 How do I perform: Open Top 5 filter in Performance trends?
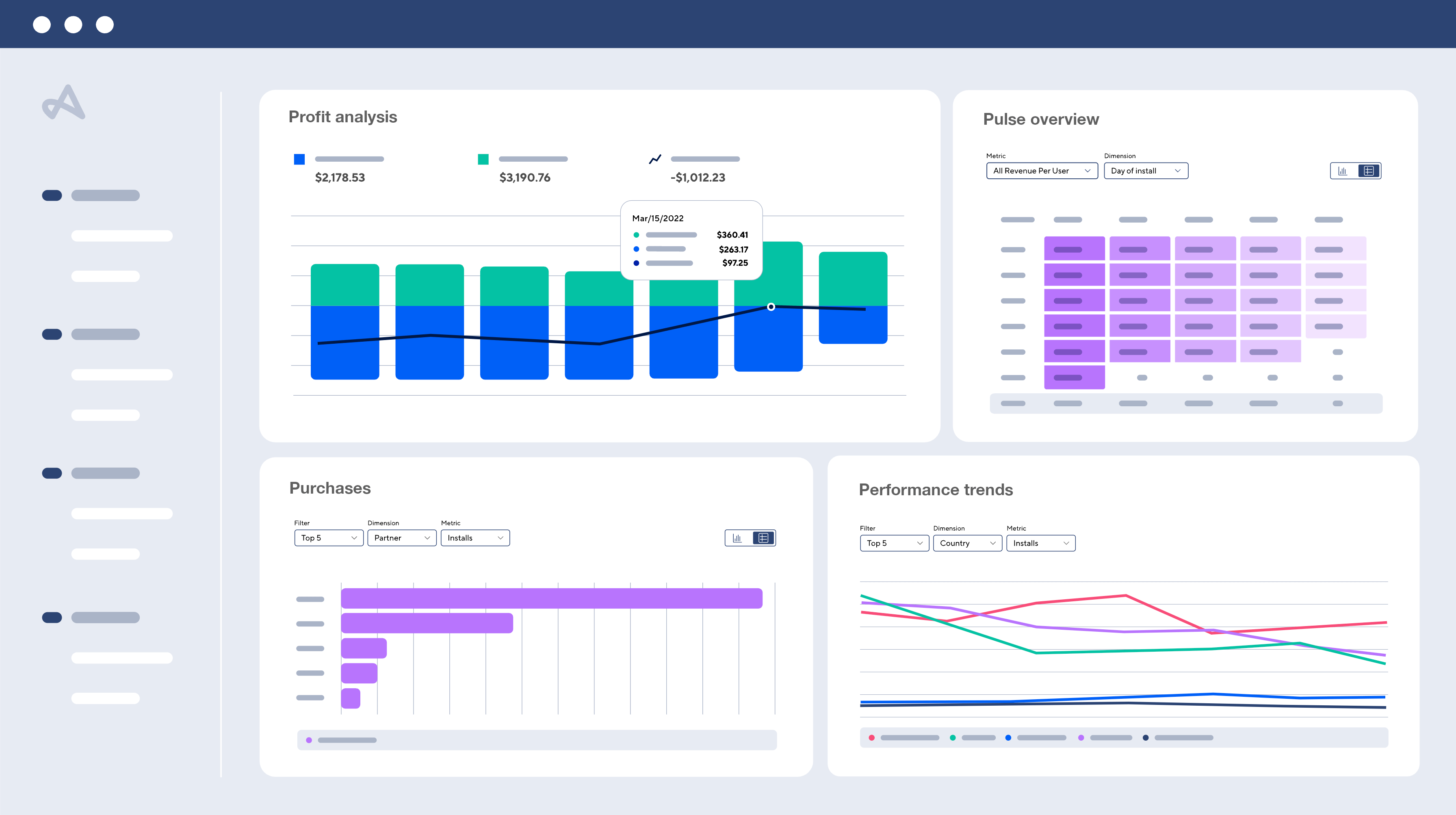pyautogui.click(x=894, y=543)
